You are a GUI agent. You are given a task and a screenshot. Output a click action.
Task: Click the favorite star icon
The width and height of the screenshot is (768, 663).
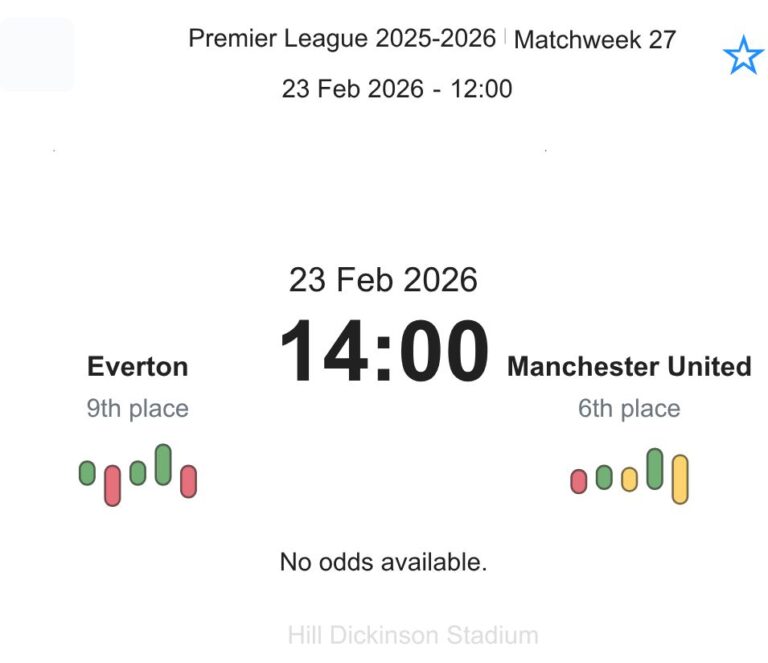742,57
